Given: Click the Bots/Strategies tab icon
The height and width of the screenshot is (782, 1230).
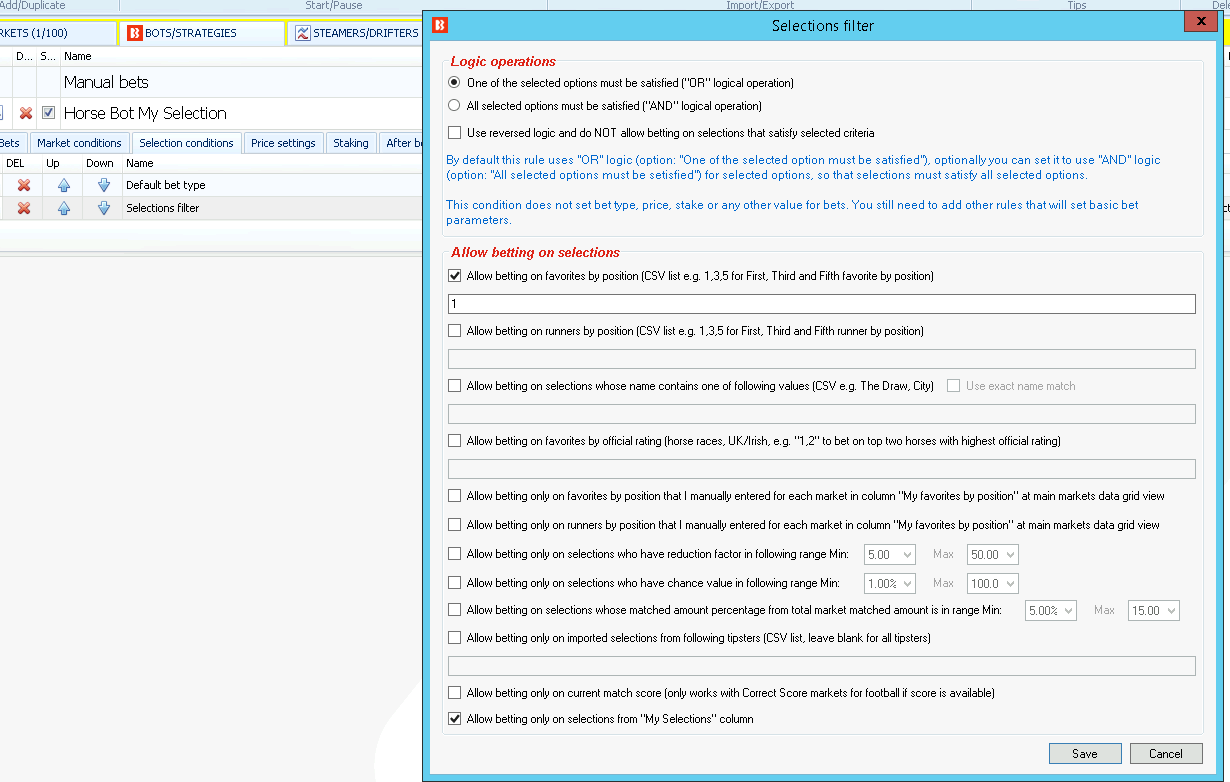Looking at the screenshot, I should pyautogui.click(x=135, y=33).
